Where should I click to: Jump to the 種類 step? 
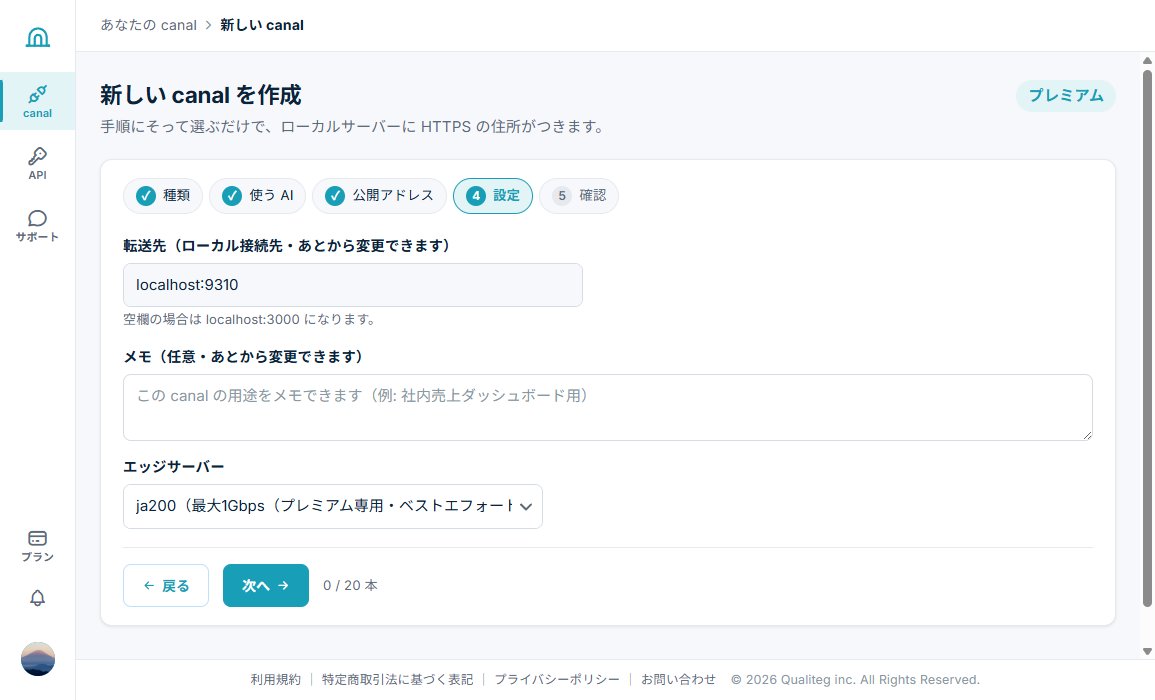pos(163,196)
